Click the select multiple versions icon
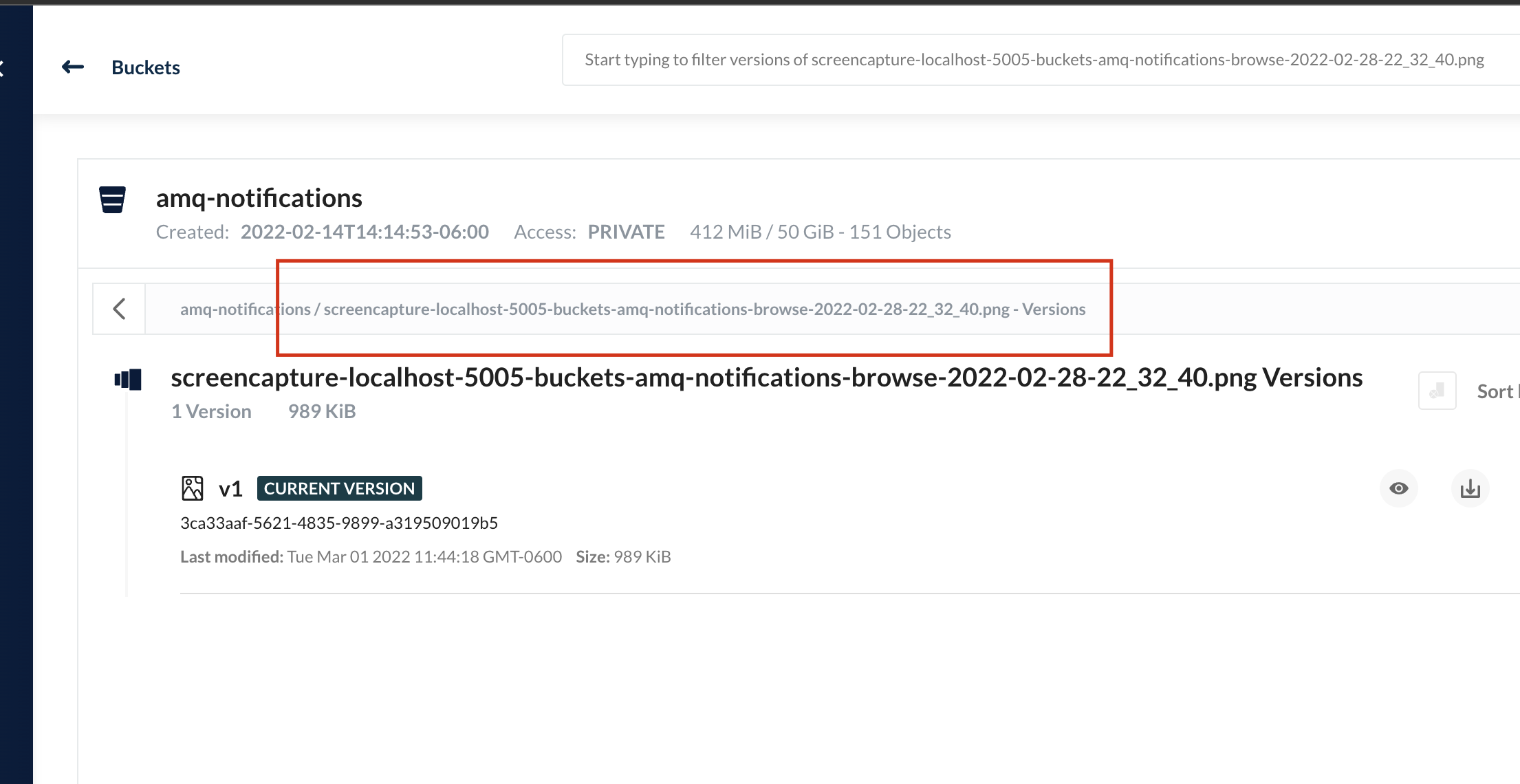Screen dimensions: 1520x784 1437,391
